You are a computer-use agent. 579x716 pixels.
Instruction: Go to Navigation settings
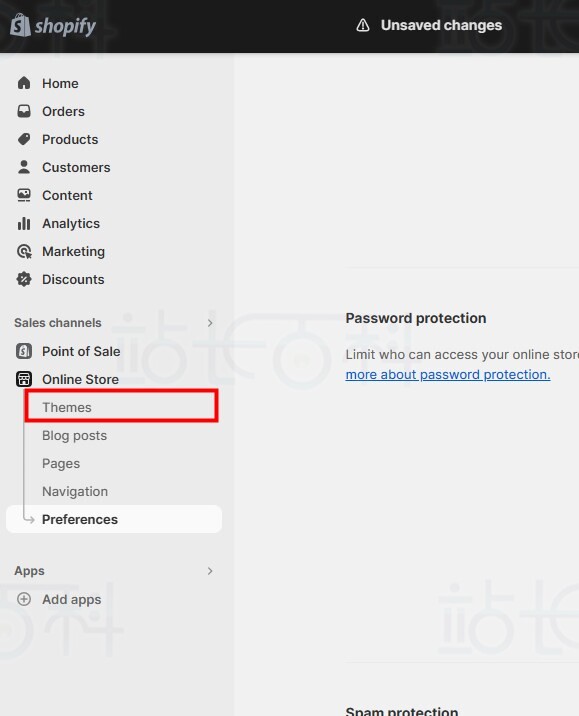coord(75,491)
